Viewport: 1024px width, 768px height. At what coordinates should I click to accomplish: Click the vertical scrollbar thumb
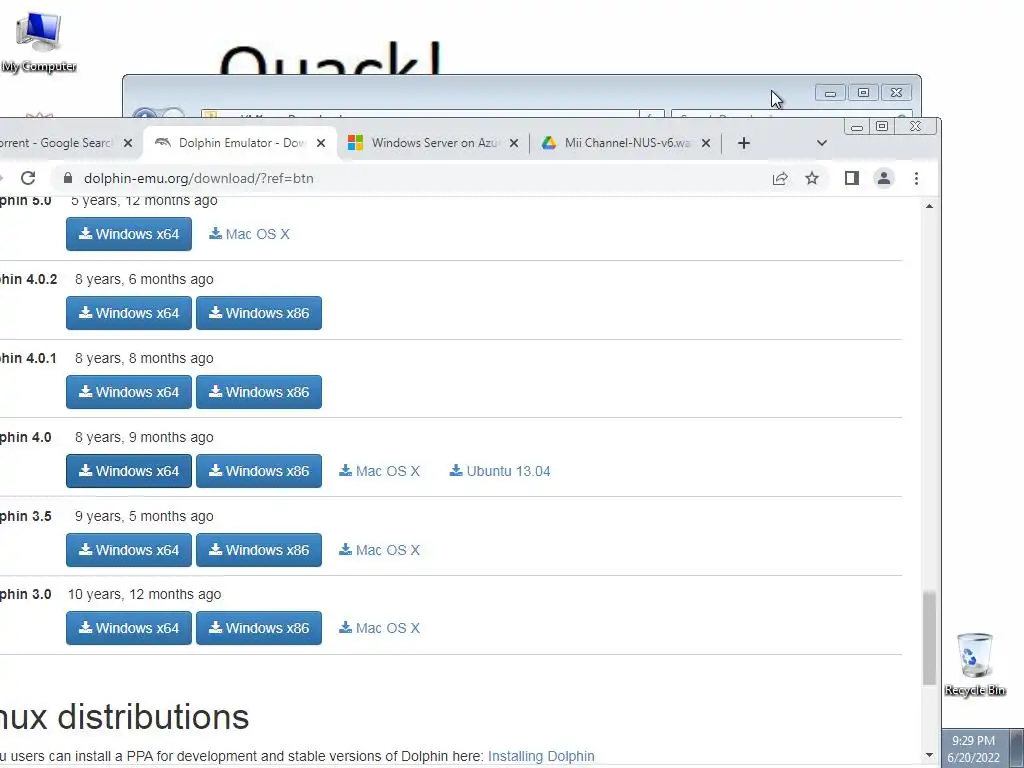point(929,638)
